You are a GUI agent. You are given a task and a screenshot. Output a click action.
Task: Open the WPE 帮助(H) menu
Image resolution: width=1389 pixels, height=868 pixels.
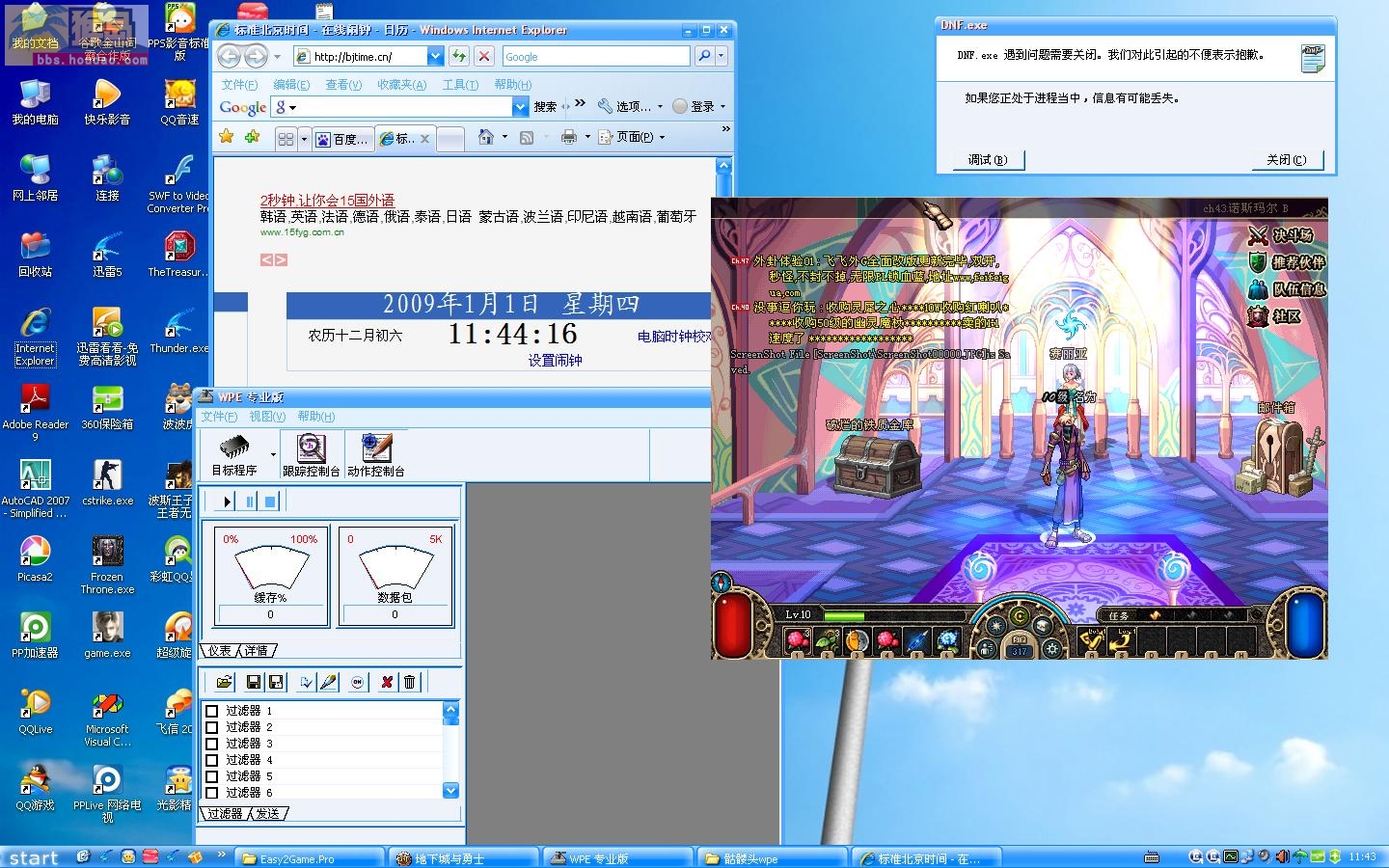click(316, 417)
